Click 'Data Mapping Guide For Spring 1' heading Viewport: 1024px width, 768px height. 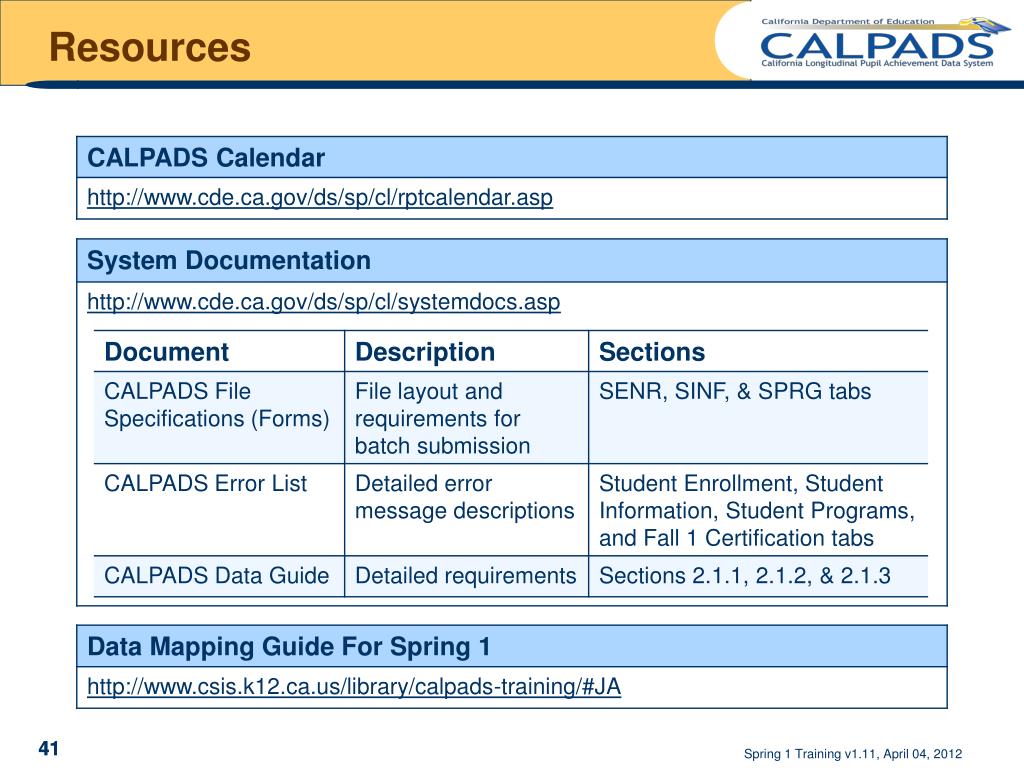click(x=289, y=647)
